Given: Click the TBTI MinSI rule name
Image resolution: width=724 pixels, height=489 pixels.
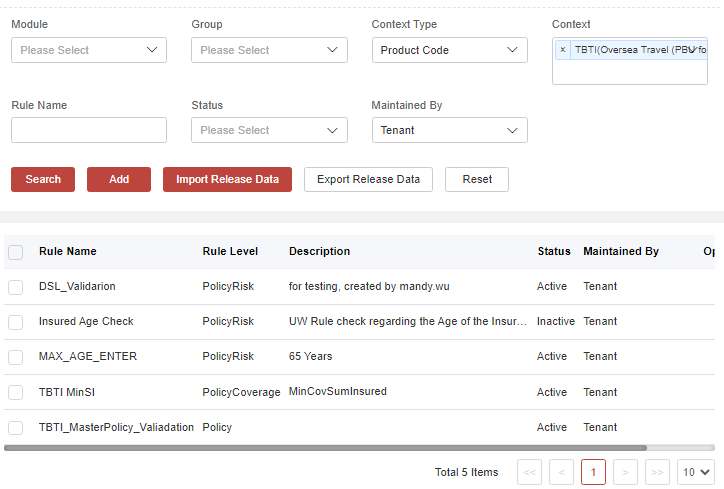Looking at the screenshot, I should tap(67, 392).
